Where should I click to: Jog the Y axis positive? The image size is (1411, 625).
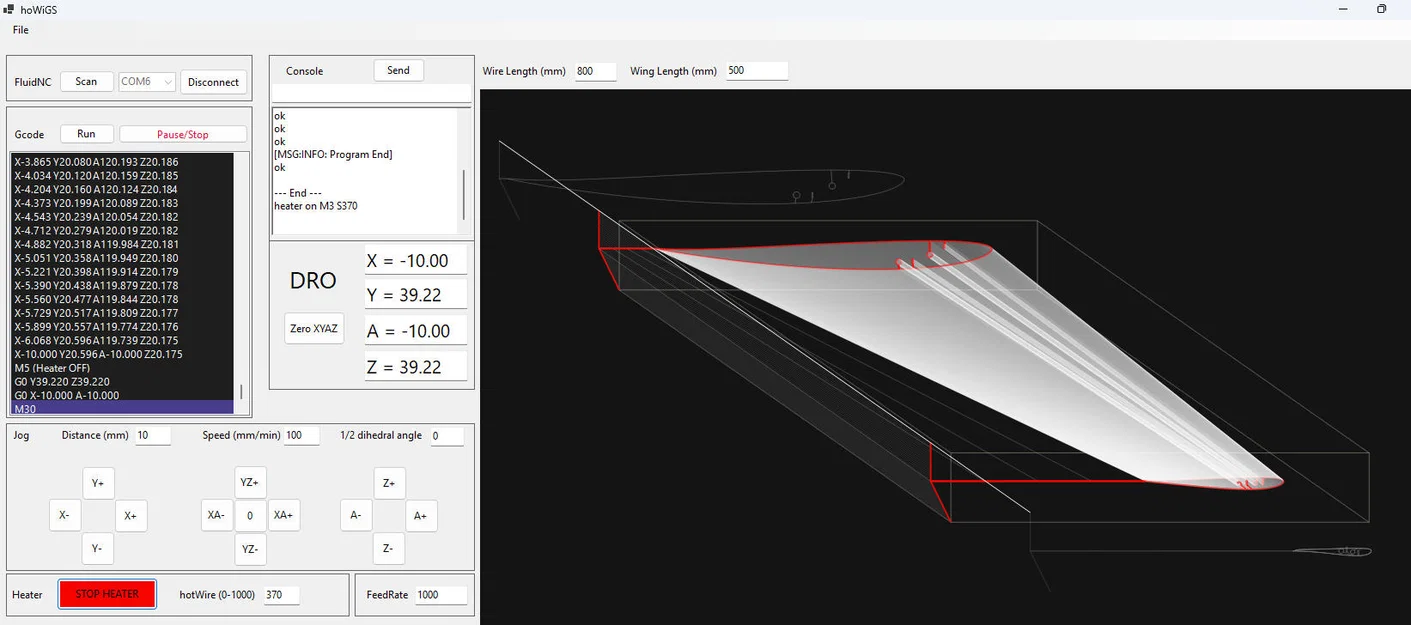(97, 482)
